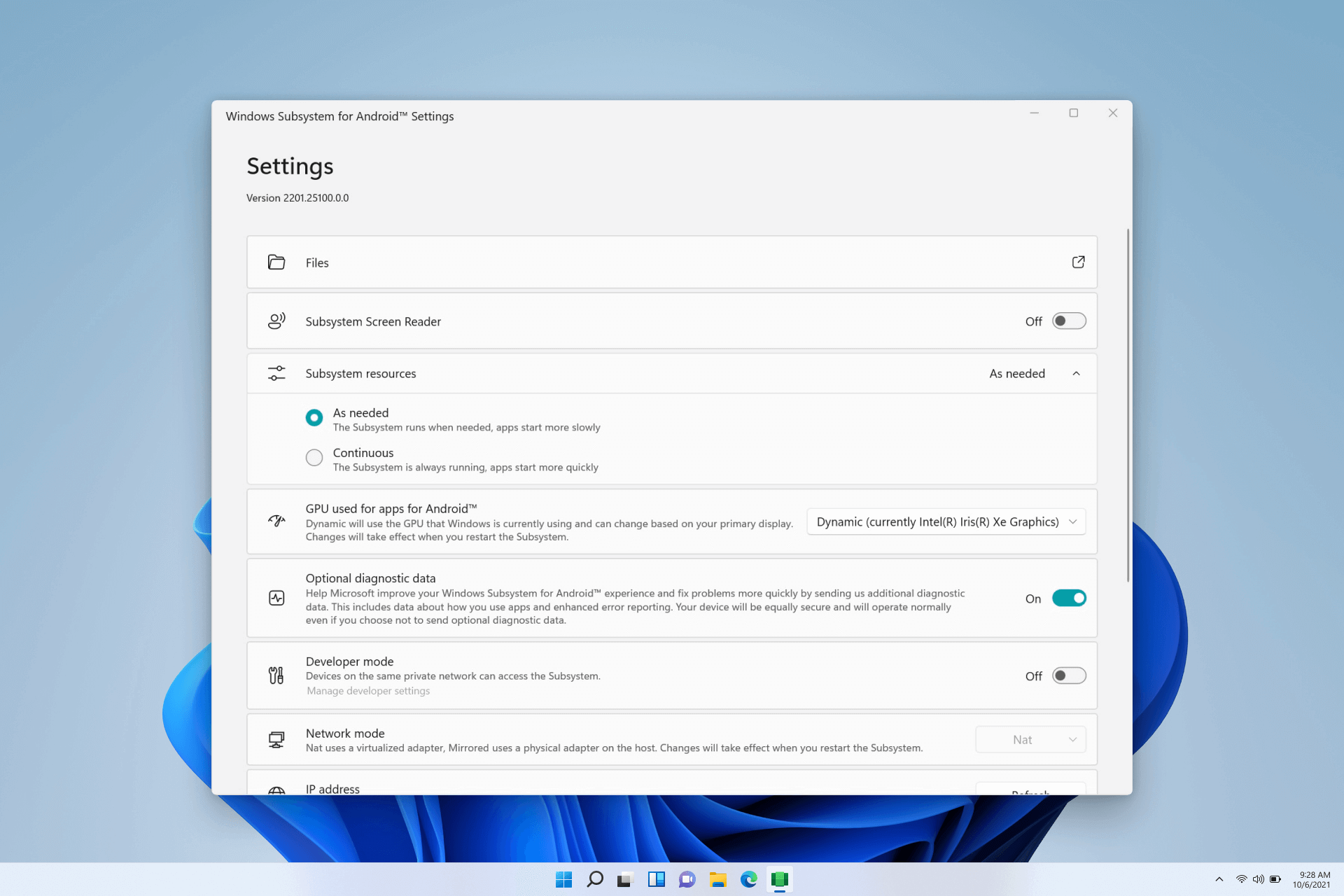Click the Developer mode tools icon
The image size is (1344, 896).
[276, 675]
